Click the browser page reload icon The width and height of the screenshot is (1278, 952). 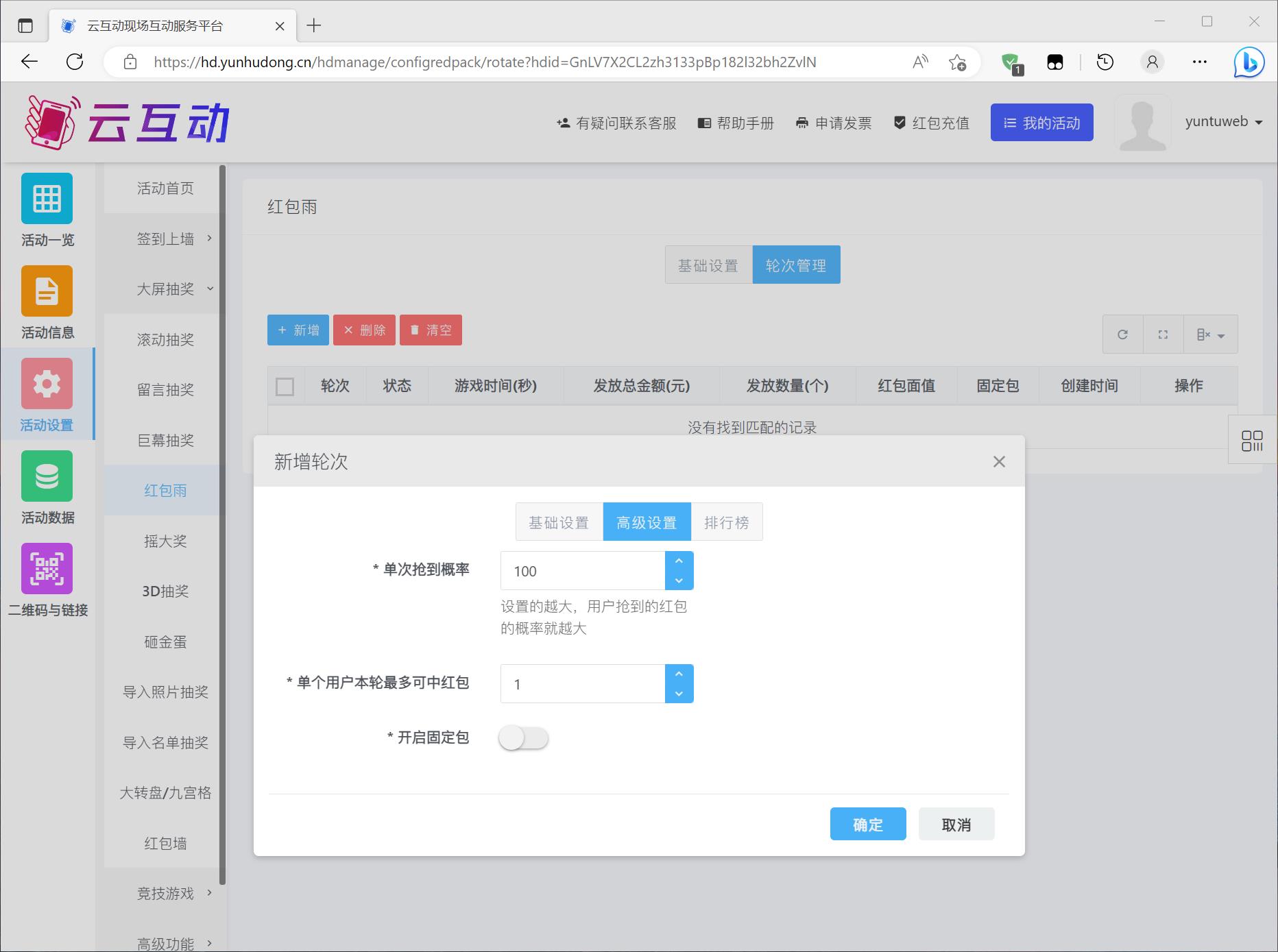[75, 62]
